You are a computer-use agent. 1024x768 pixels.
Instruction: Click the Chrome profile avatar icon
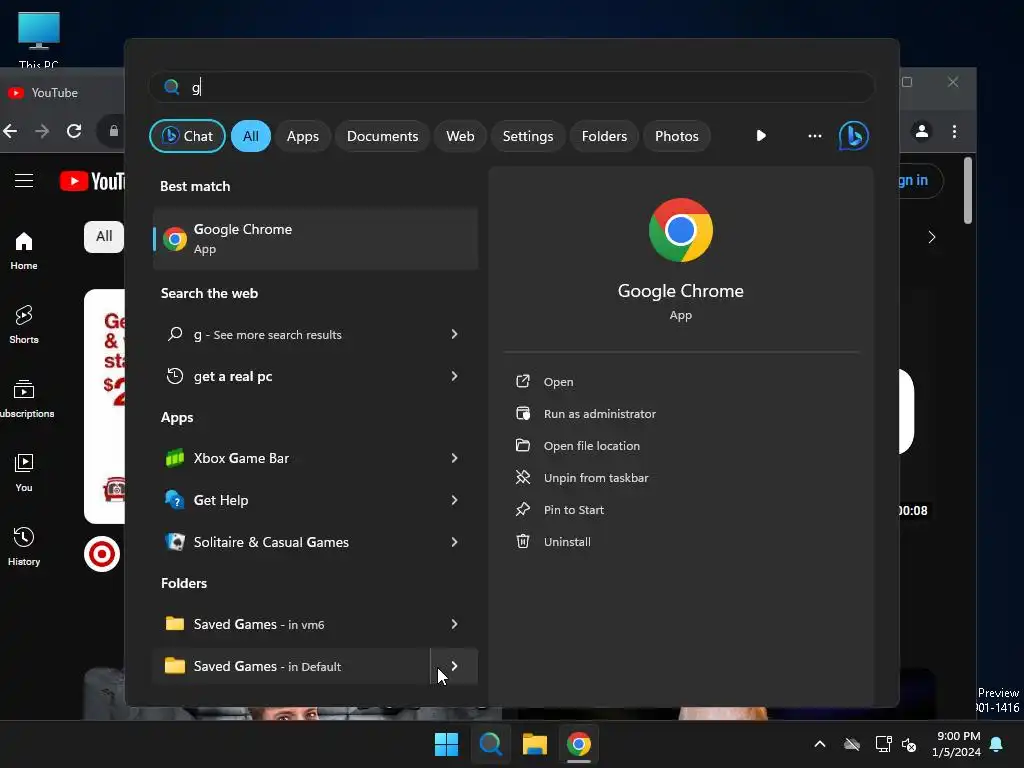click(921, 131)
